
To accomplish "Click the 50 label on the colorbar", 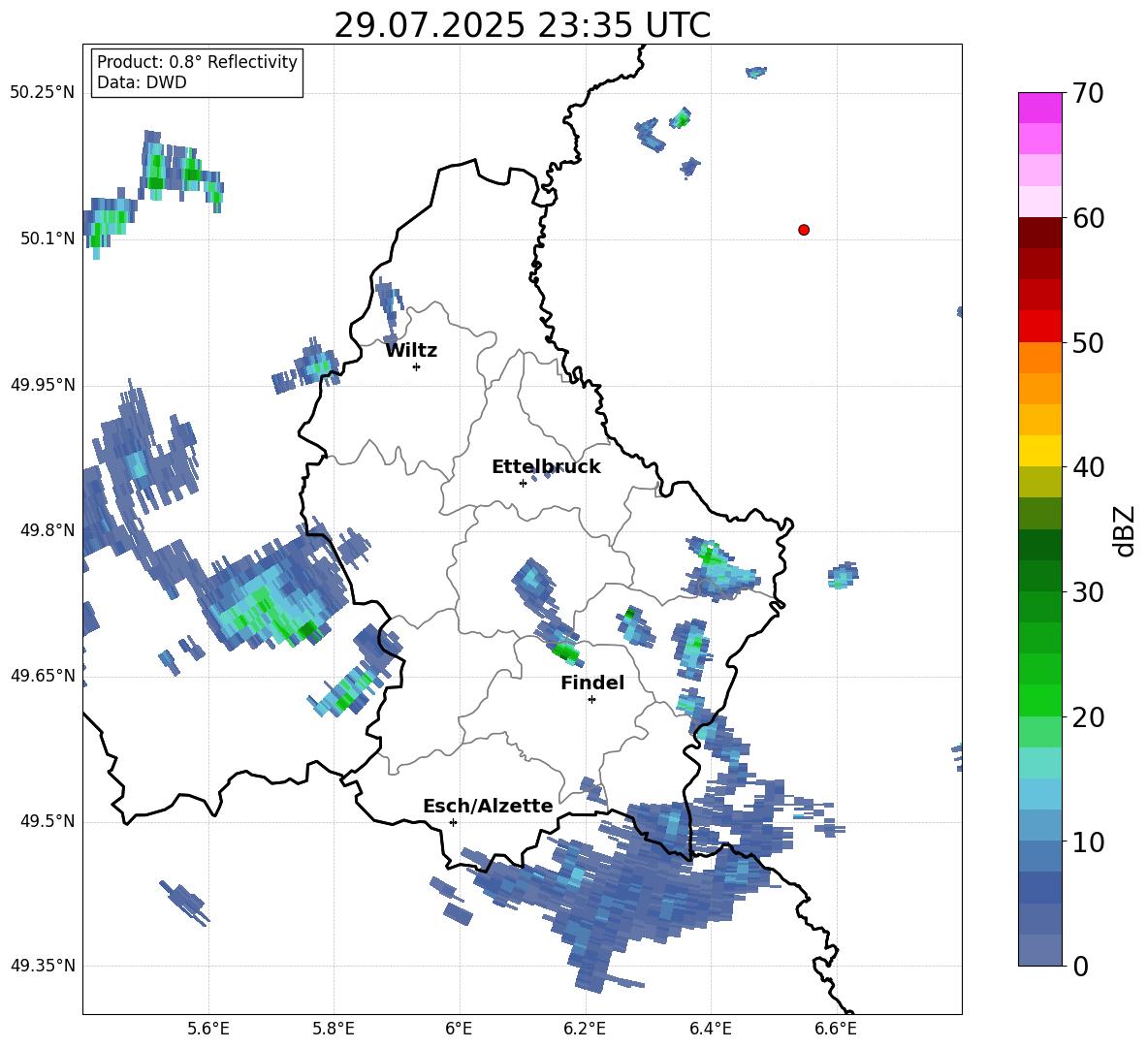I will point(1088,342).
